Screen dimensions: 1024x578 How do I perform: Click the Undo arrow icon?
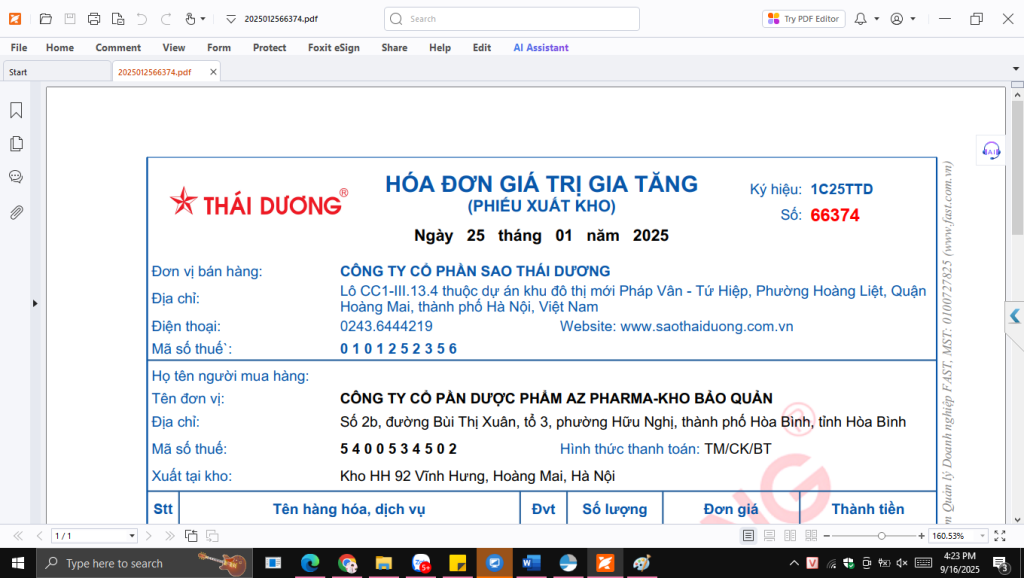coord(142,19)
